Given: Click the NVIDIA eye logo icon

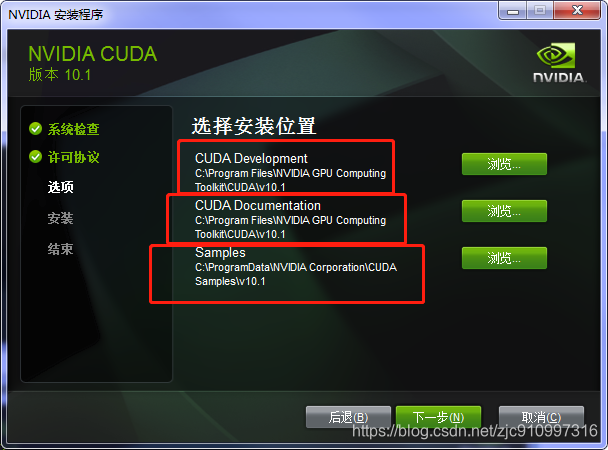Looking at the screenshot, I should click(556, 55).
